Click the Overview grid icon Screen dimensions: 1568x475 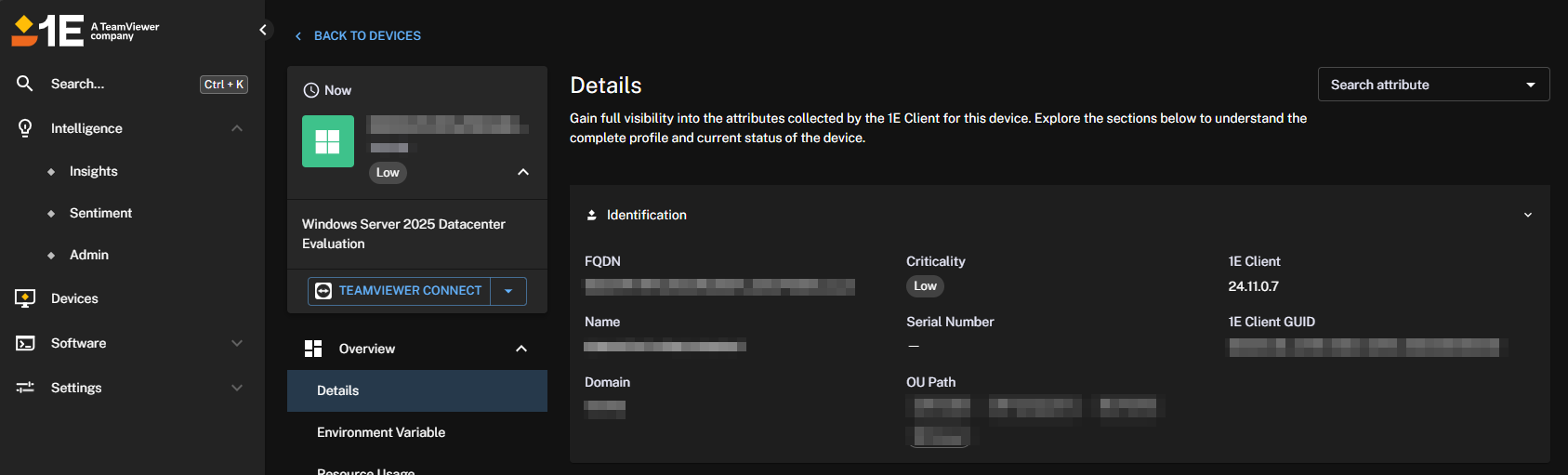pos(313,349)
